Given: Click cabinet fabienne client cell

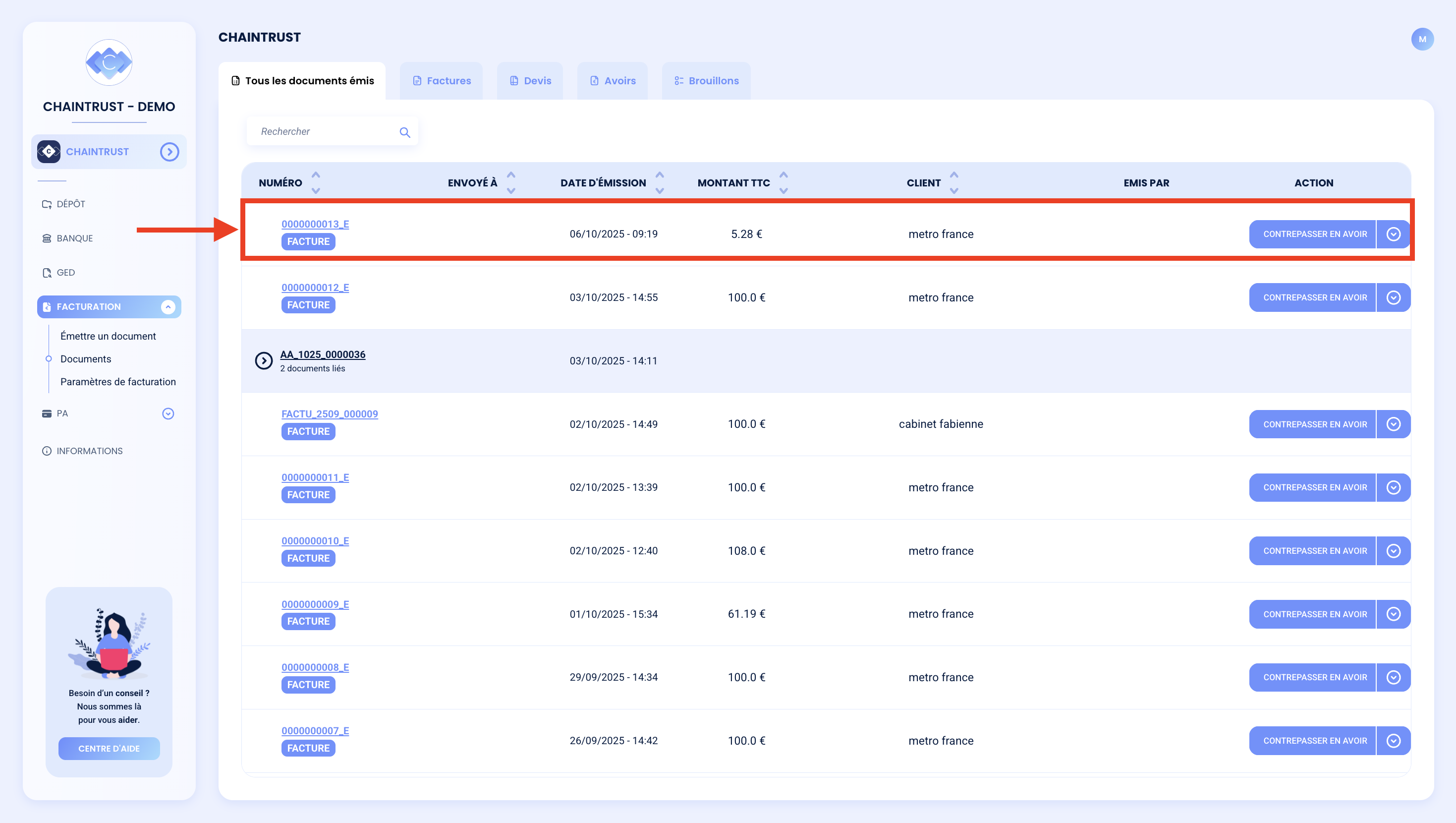Looking at the screenshot, I should tap(941, 424).
